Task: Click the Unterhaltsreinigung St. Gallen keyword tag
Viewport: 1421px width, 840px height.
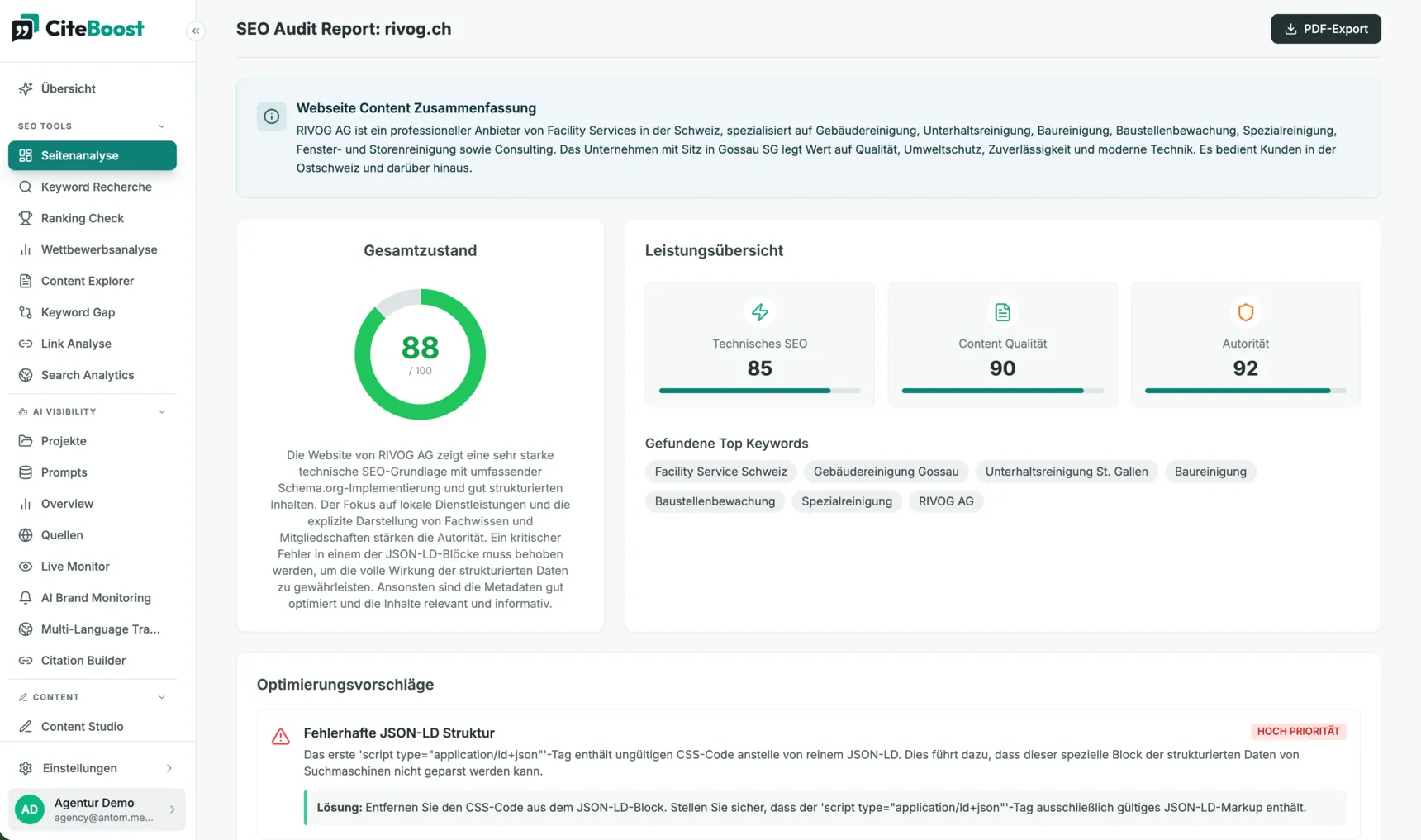Action: tap(1067, 472)
